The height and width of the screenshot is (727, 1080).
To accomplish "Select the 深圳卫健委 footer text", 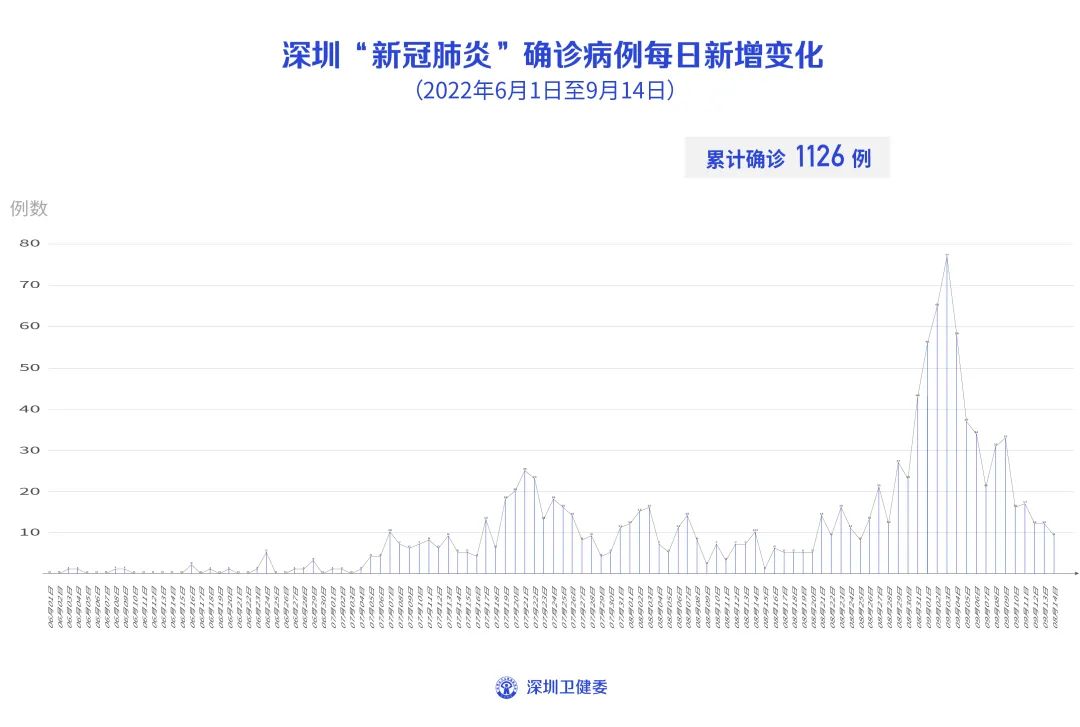I will 567,687.
